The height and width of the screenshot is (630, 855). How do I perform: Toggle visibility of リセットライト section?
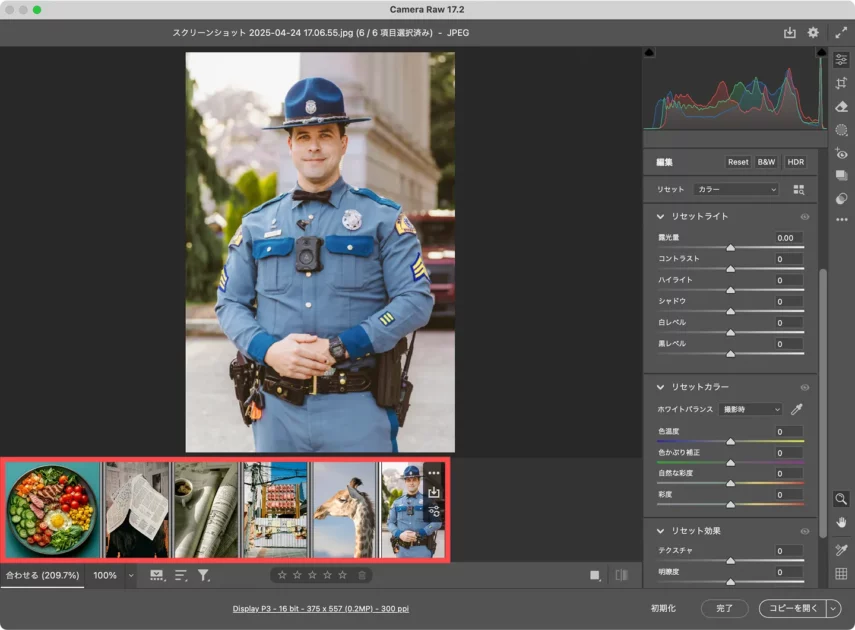pos(804,217)
